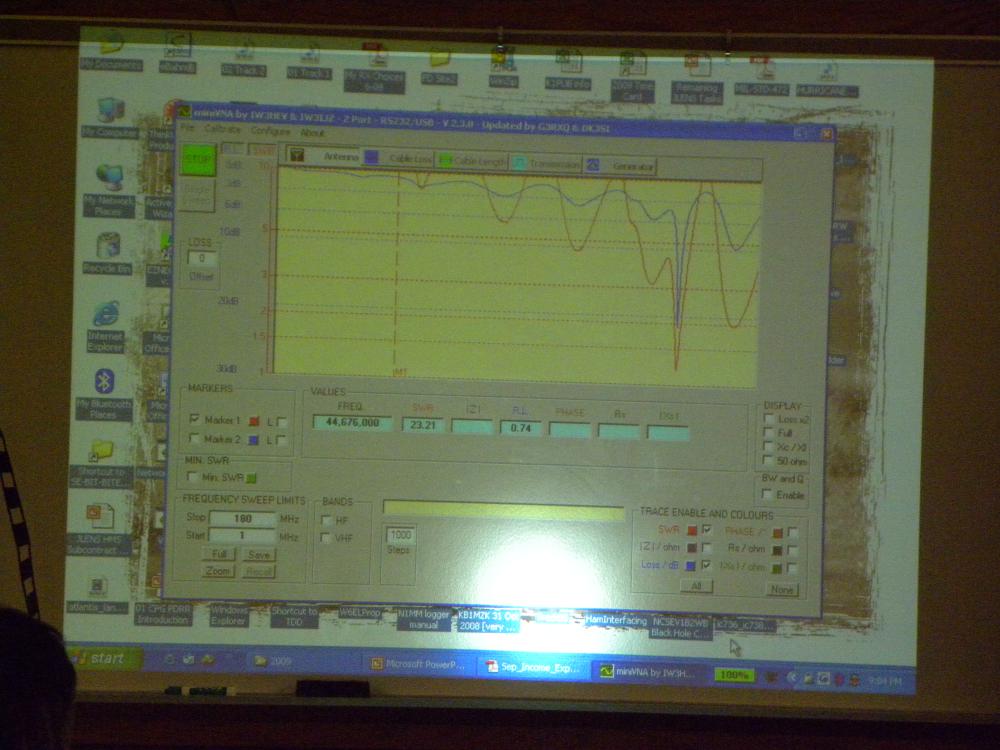Click the green Min. SWR colour swatch

point(251,478)
